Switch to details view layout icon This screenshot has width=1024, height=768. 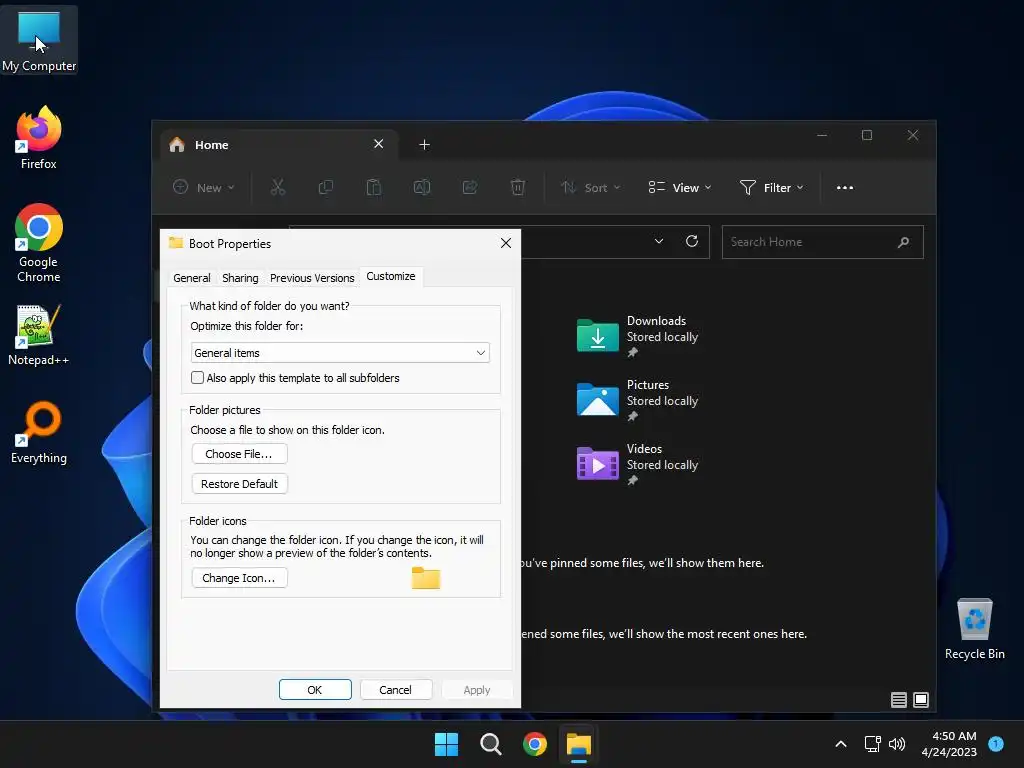(899, 700)
